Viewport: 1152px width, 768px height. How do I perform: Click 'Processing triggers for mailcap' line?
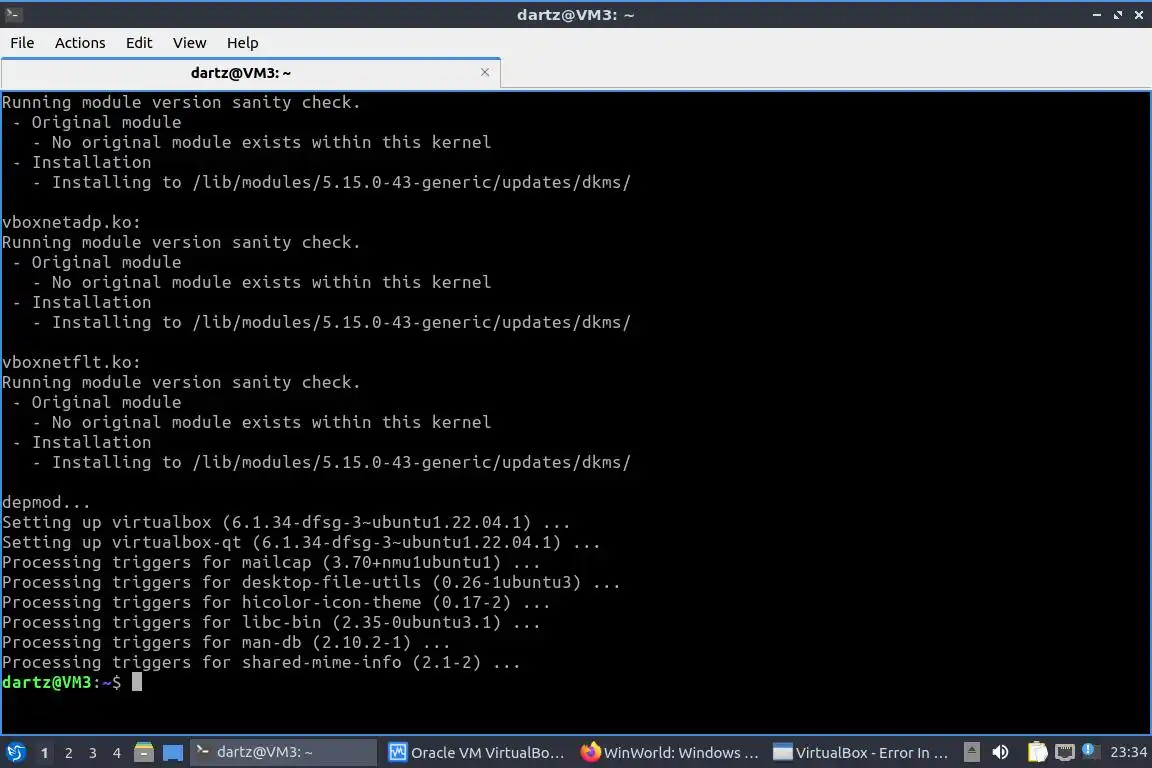point(271,562)
